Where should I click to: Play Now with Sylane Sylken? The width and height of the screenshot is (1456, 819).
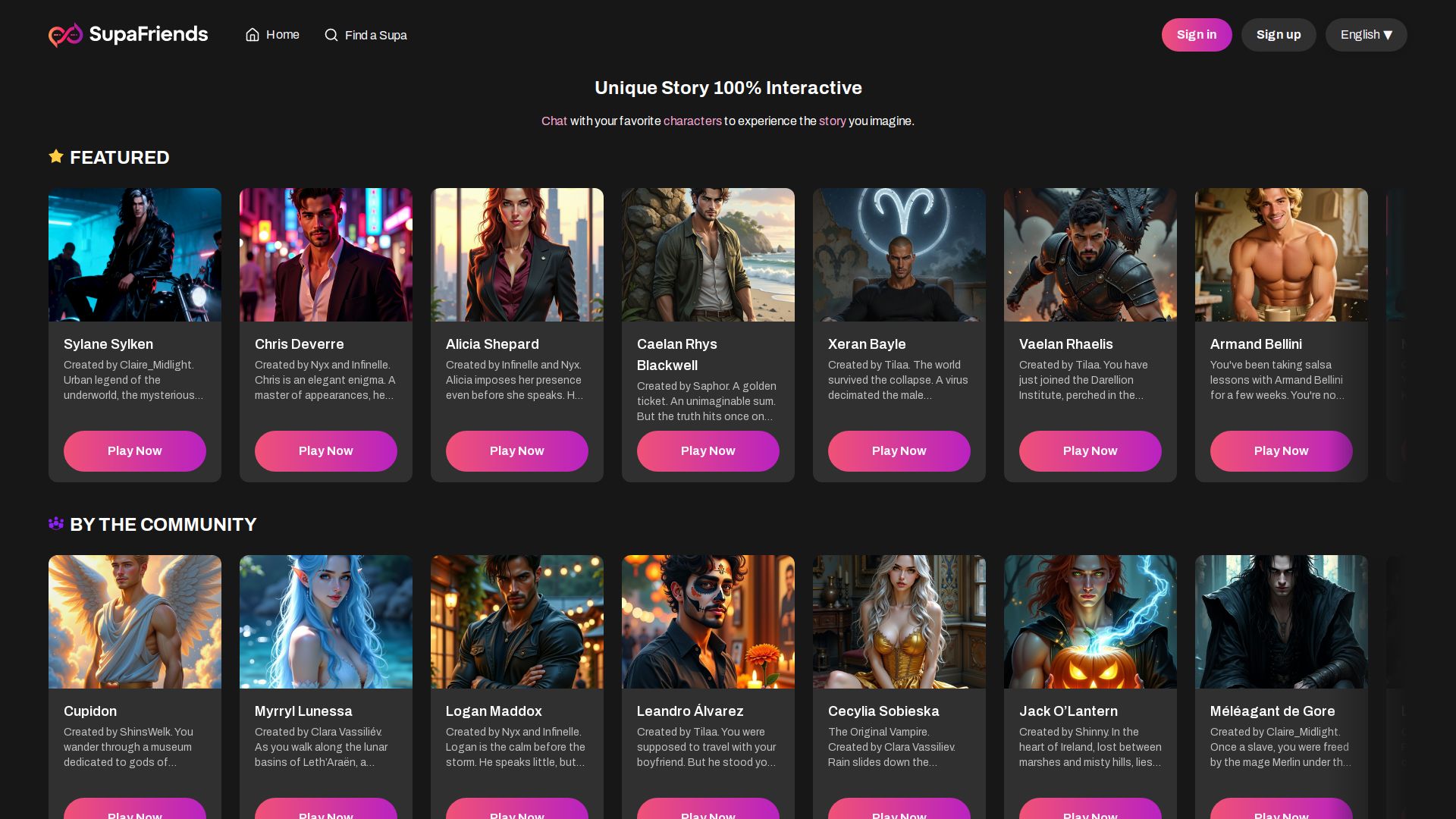135,451
